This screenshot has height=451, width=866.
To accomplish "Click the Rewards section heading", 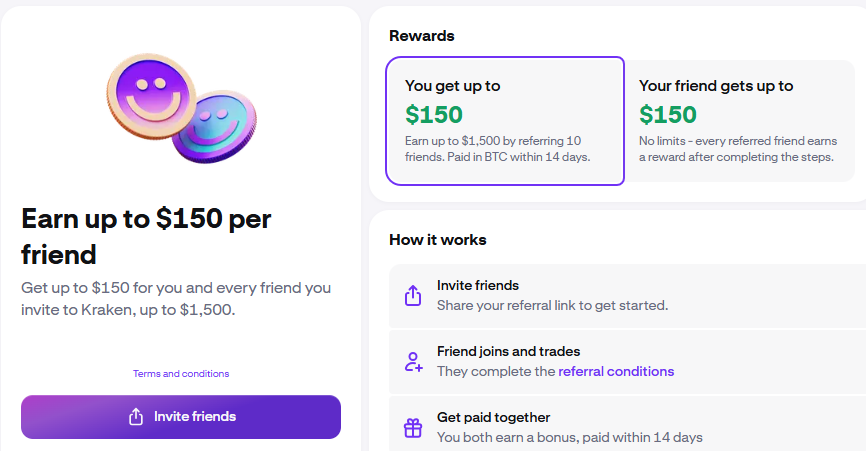I will point(421,36).
